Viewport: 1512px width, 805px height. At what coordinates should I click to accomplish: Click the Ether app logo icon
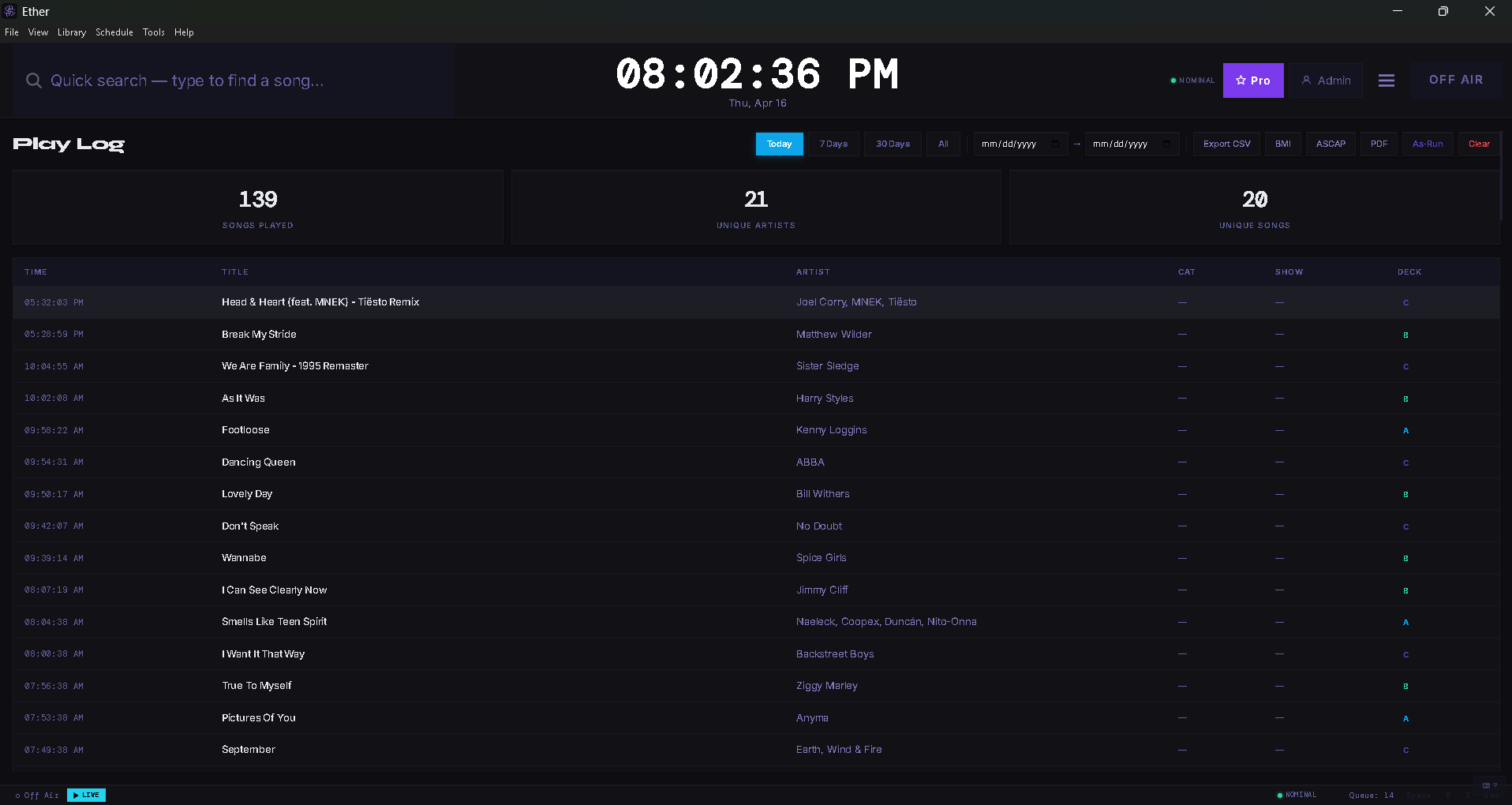click(x=10, y=11)
